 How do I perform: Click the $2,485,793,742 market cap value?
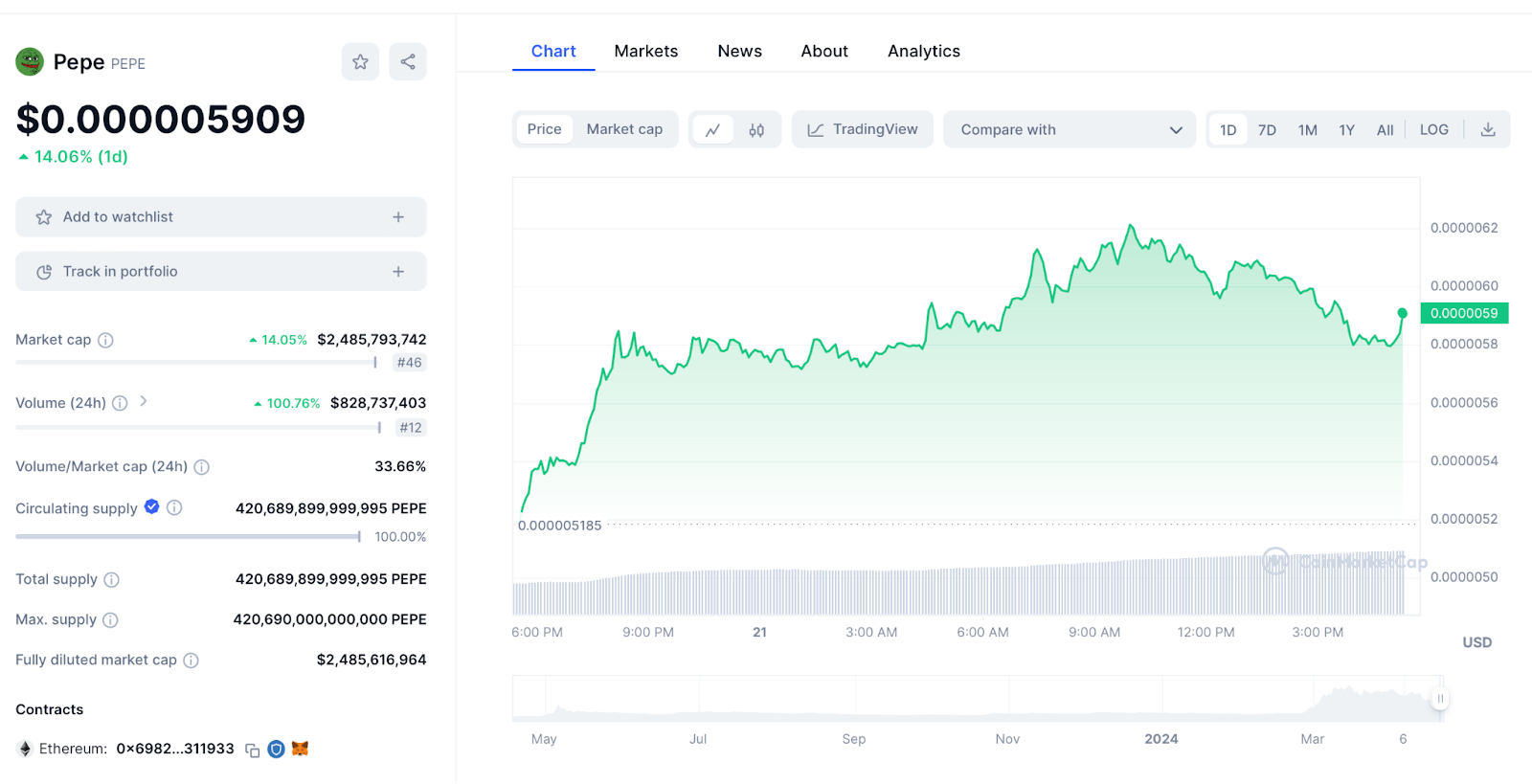[372, 340]
